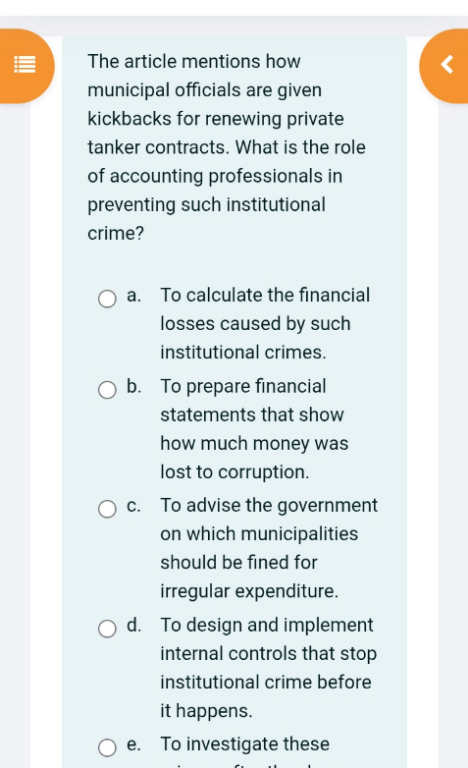Image resolution: width=468 pixels, height=768 pixels.
Task: Click the 'e.' option letter label
Action: 134,744
